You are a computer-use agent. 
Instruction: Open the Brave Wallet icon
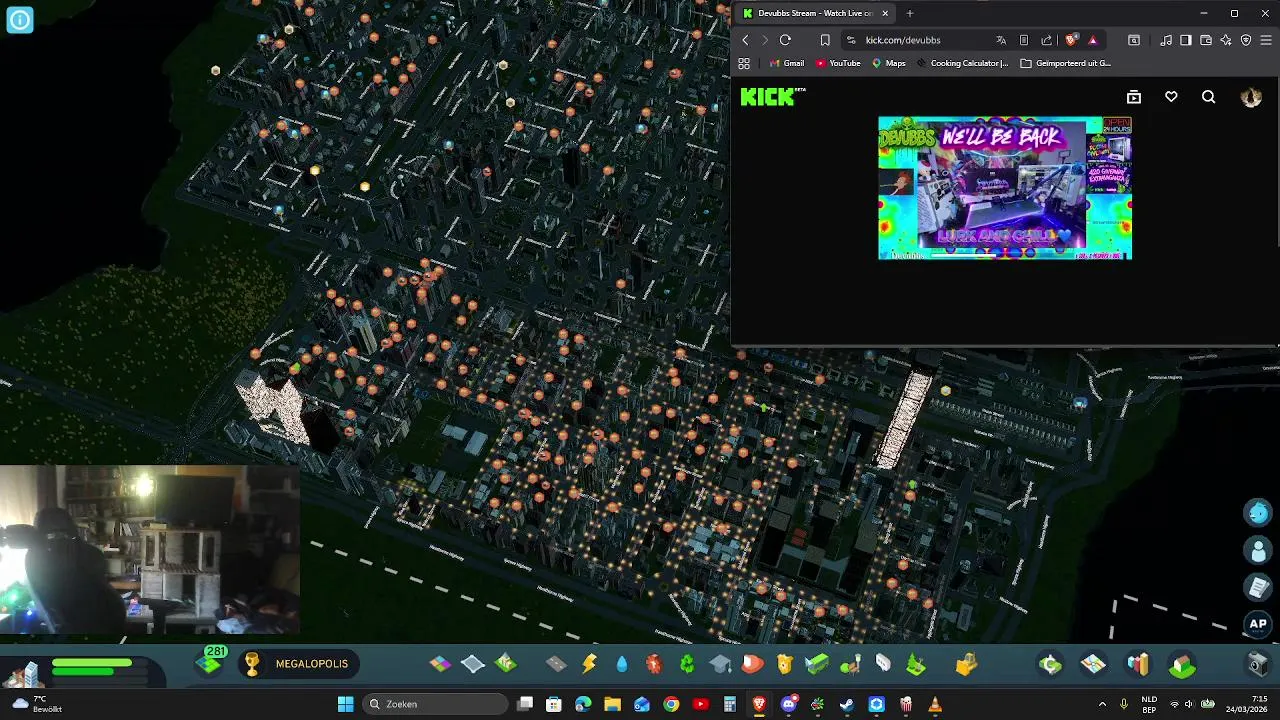click(1206, 40)
